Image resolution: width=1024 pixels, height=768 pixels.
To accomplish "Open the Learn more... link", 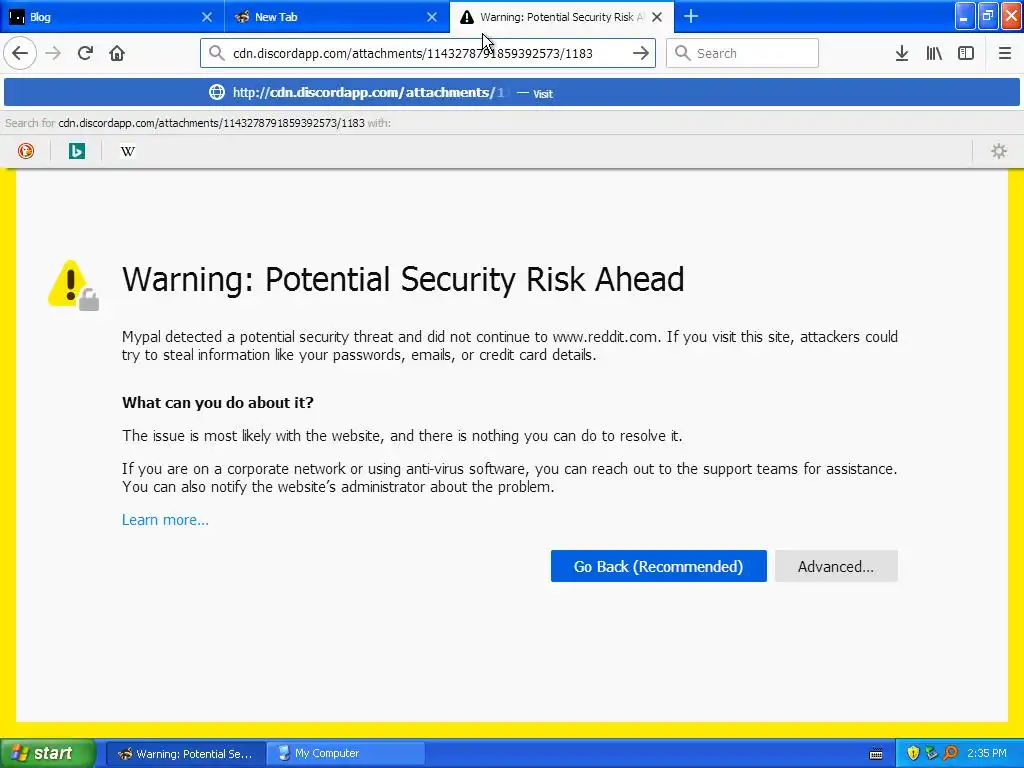I will pyautogui.click(x=165, y=520).
